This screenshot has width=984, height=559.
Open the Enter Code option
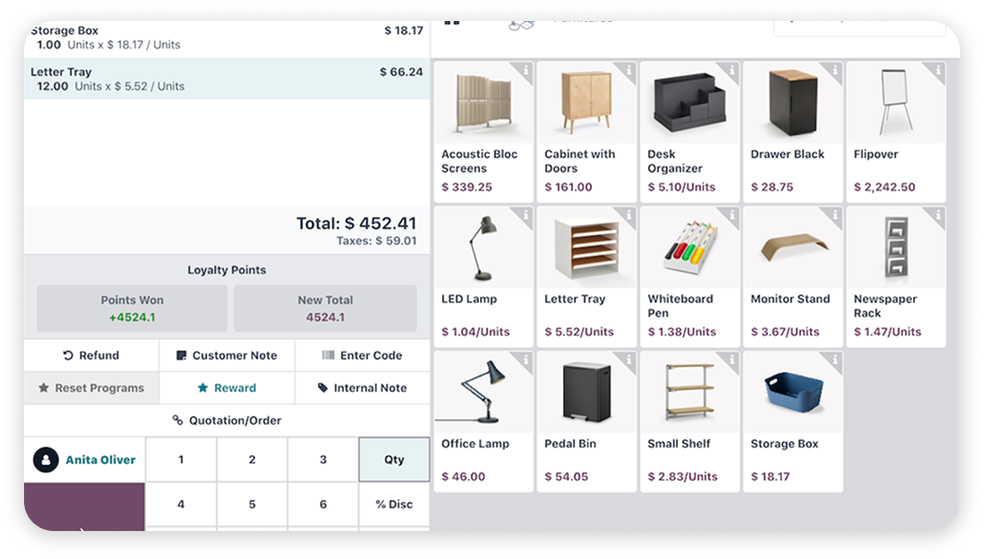(x=362, y=355)
